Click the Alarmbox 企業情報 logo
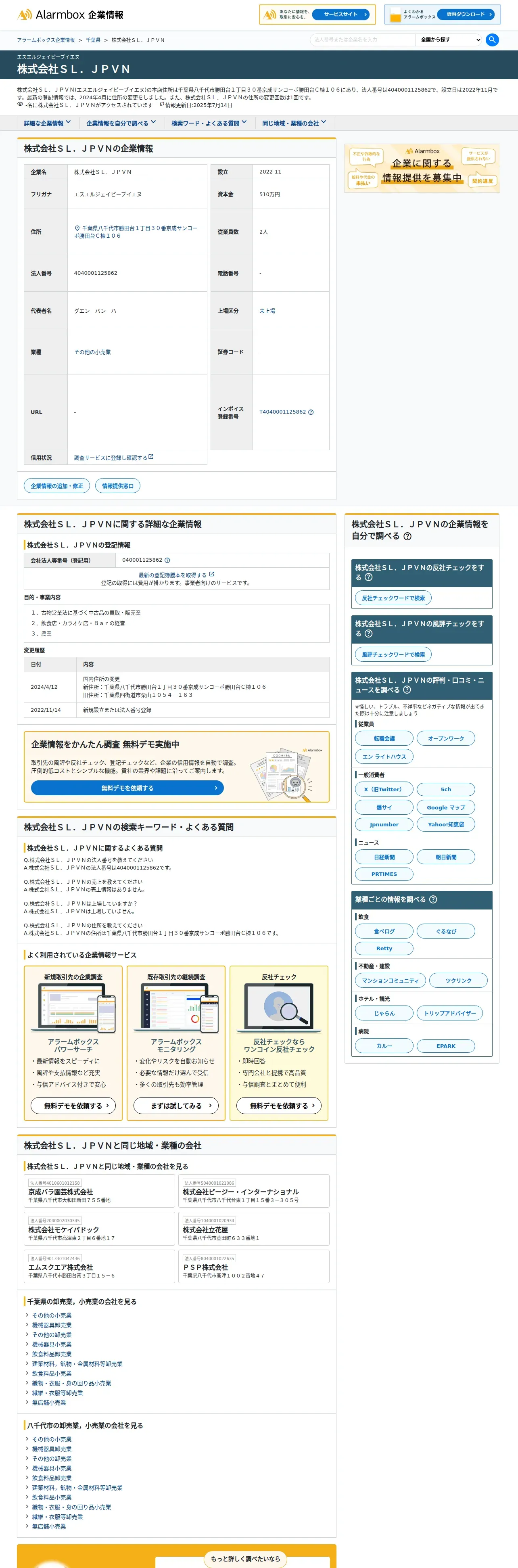The height and width of the screenshot is (1568, 518). 70,15
